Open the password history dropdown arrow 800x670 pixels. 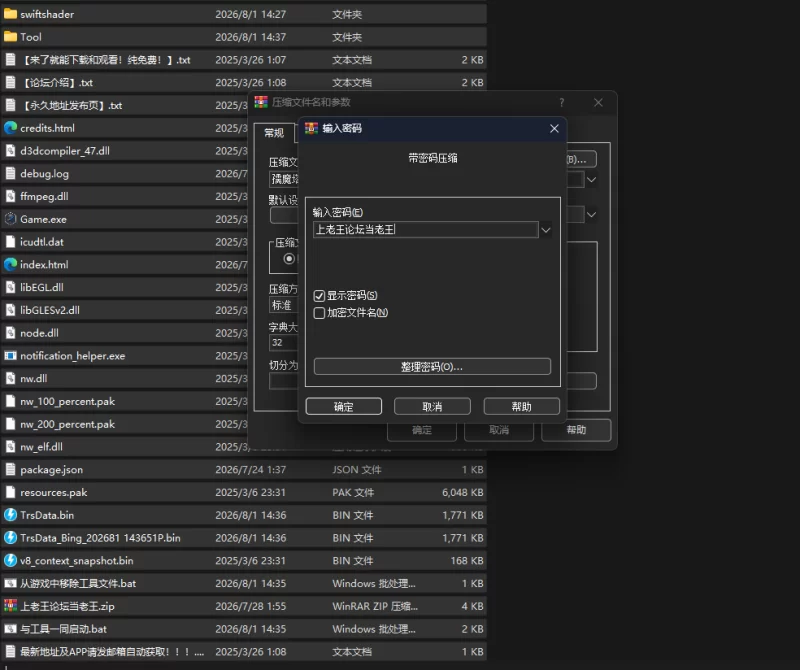(545, 230)
